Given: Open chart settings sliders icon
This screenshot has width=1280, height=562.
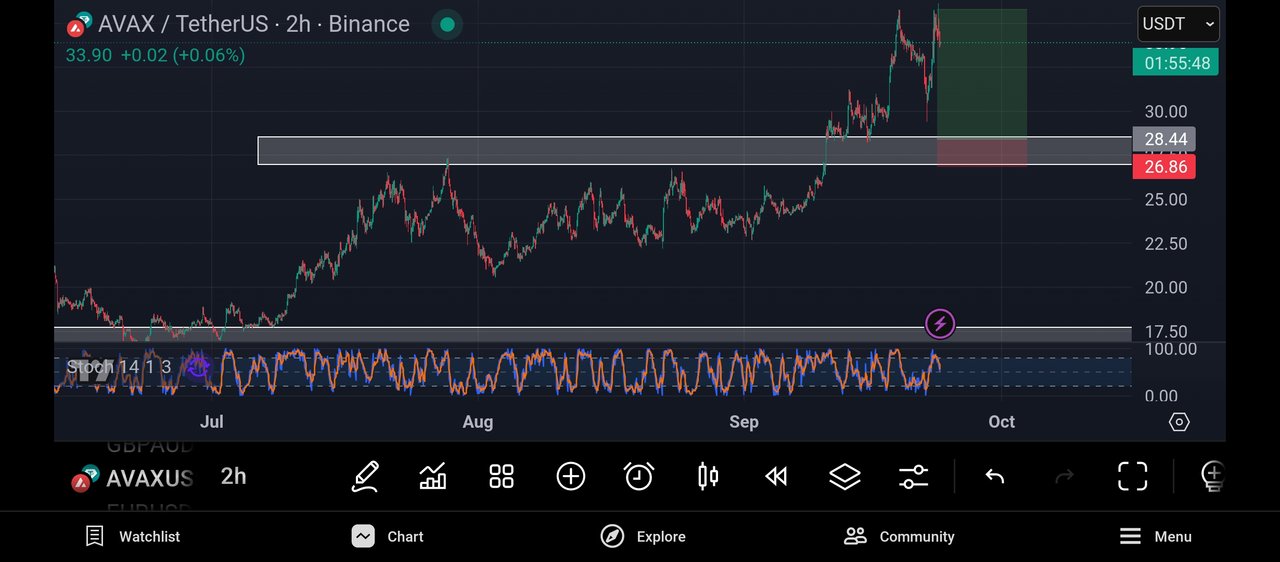Looking at the screenshot, I should pos(913,477).
